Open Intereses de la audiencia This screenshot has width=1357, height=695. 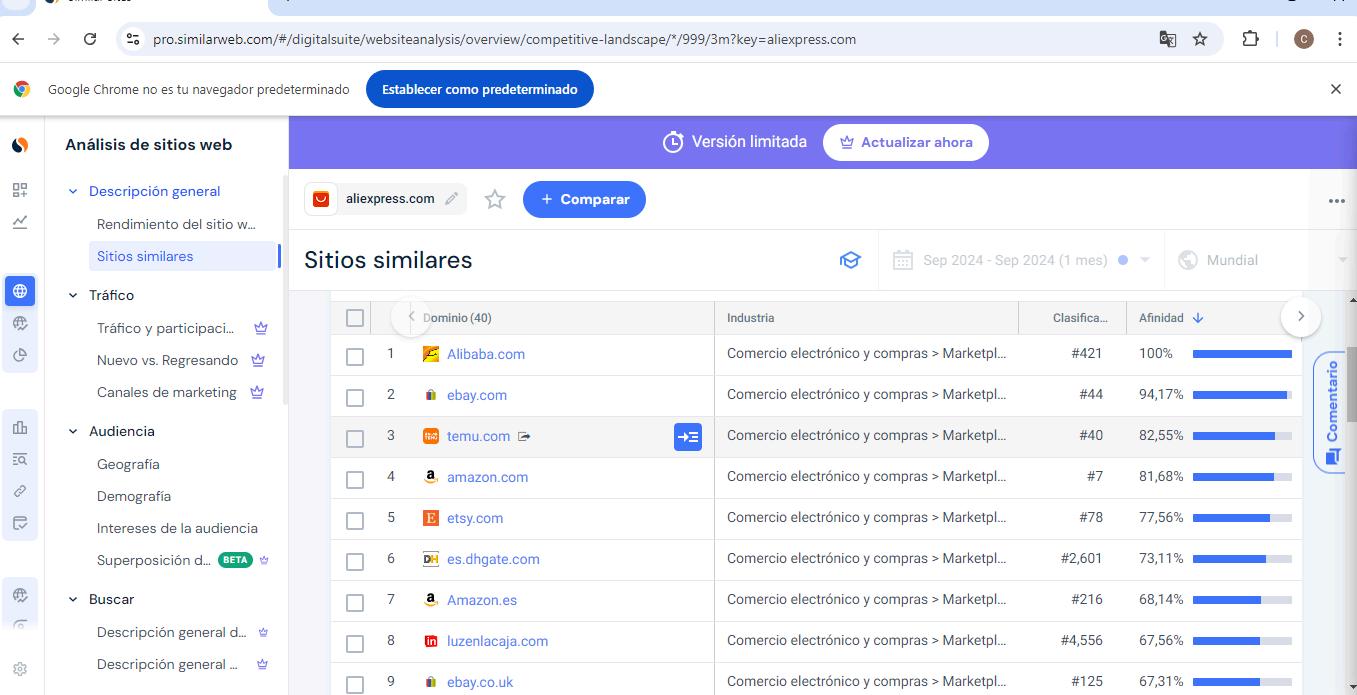(177, 528)
